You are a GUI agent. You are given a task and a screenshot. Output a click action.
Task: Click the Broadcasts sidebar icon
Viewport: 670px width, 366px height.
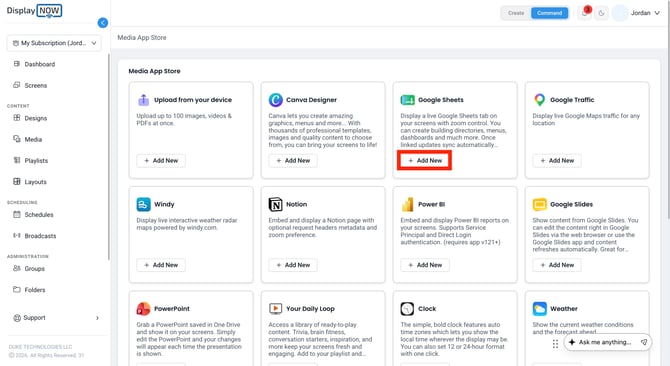pos(17,235)
